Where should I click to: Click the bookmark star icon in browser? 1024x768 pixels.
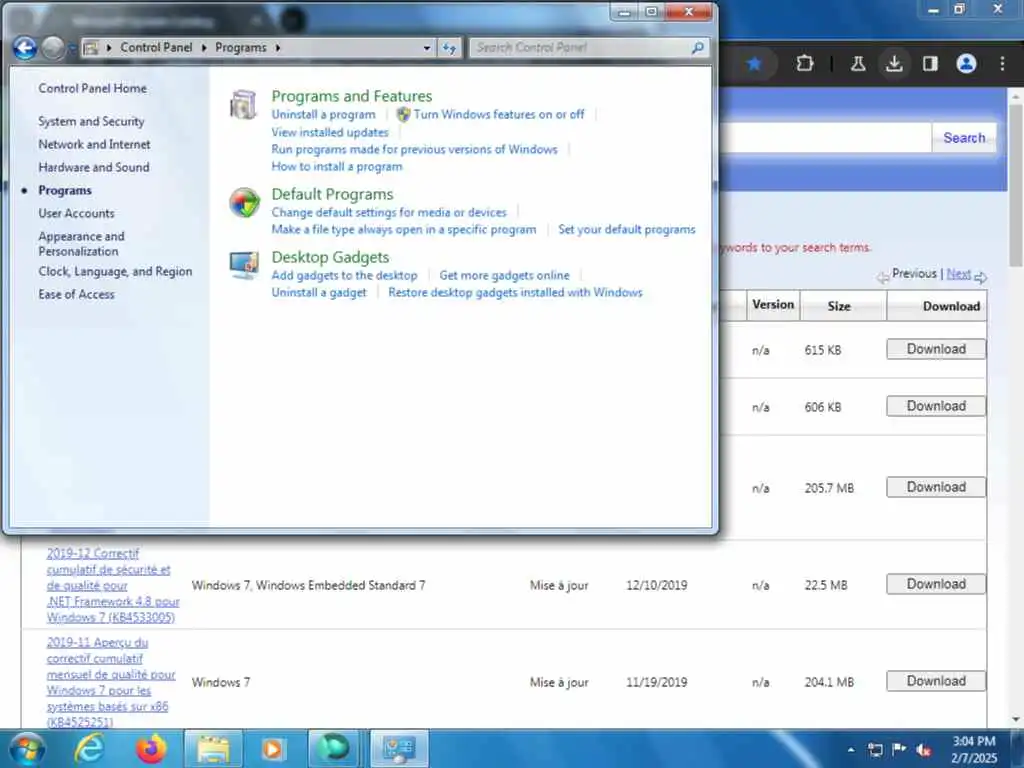(754, 63)
